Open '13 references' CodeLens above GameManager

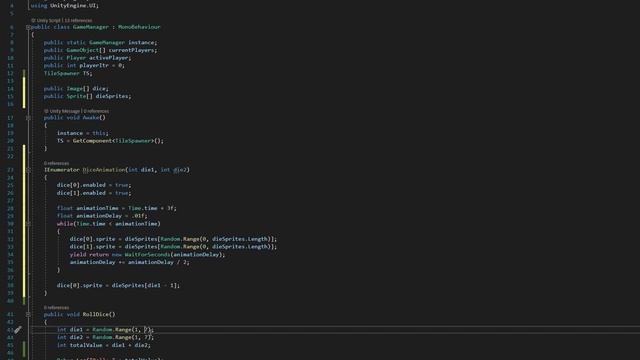coord(78,20)
